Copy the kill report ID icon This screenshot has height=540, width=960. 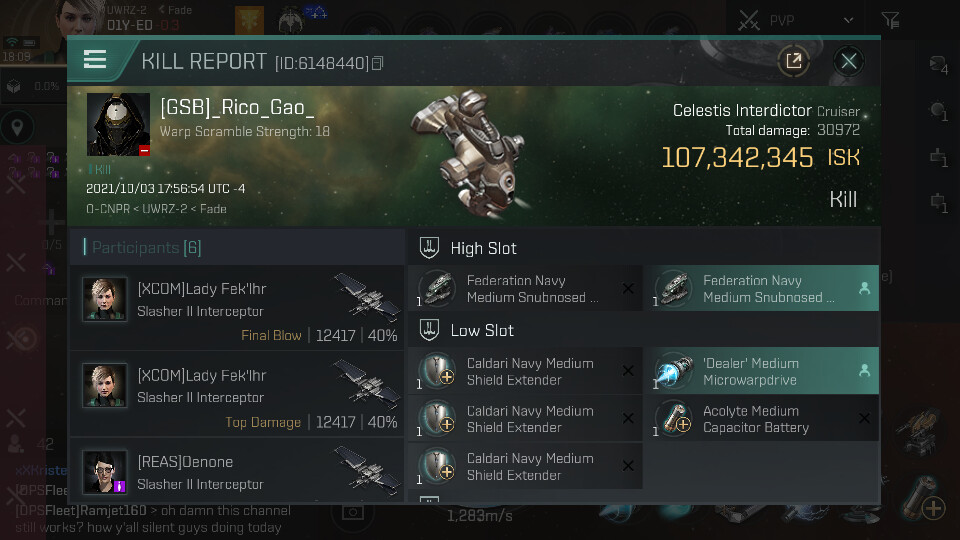[x=378, y=63]
